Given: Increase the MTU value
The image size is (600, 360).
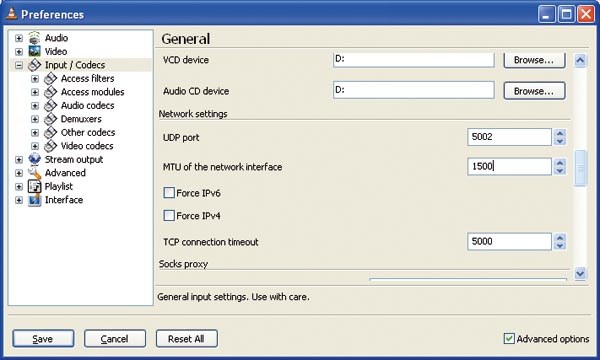Looking at the screenshot, I should point(560,163).
